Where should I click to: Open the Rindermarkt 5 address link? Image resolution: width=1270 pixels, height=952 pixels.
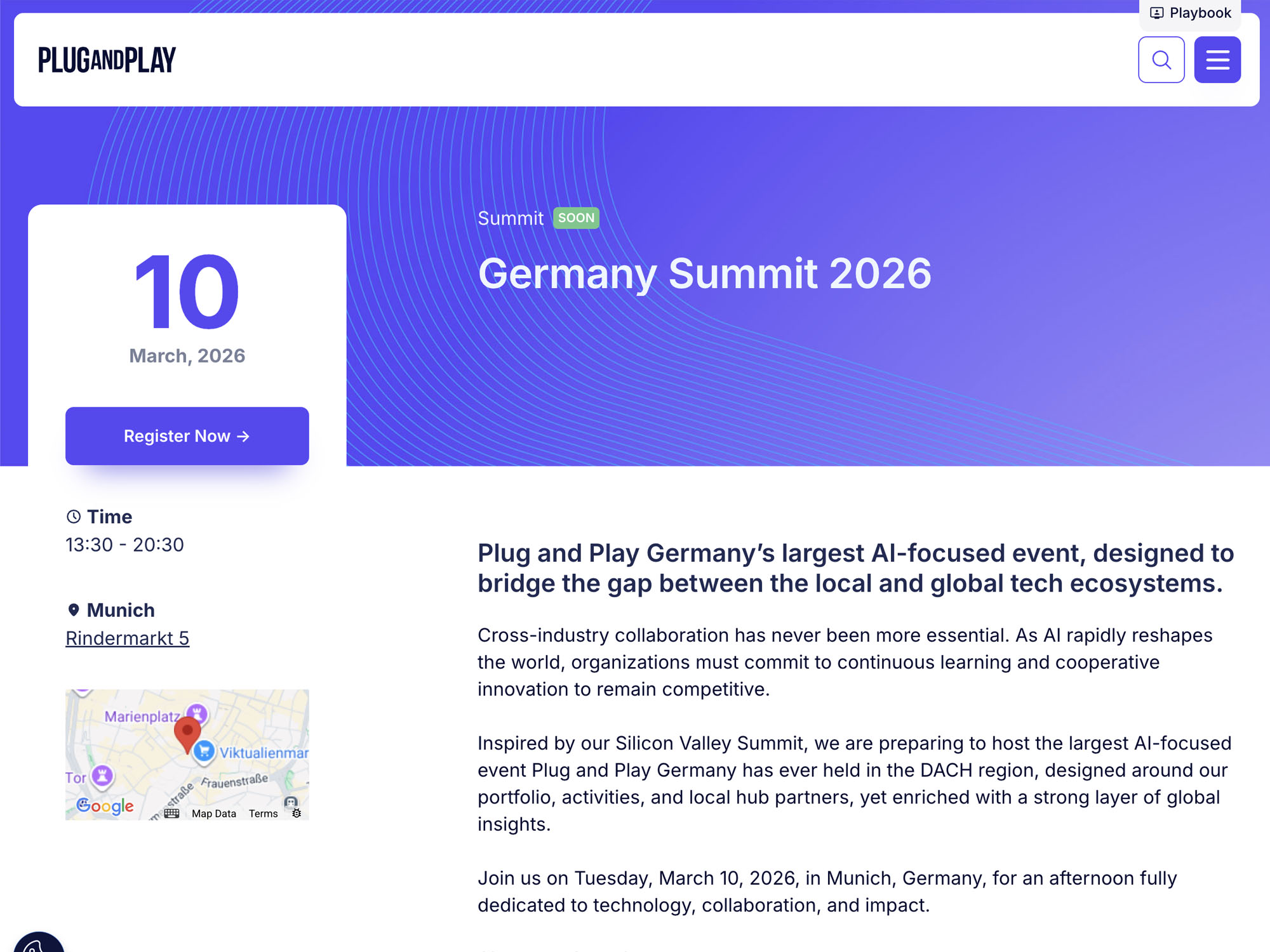pyautogui.click(x=127, y=638)
